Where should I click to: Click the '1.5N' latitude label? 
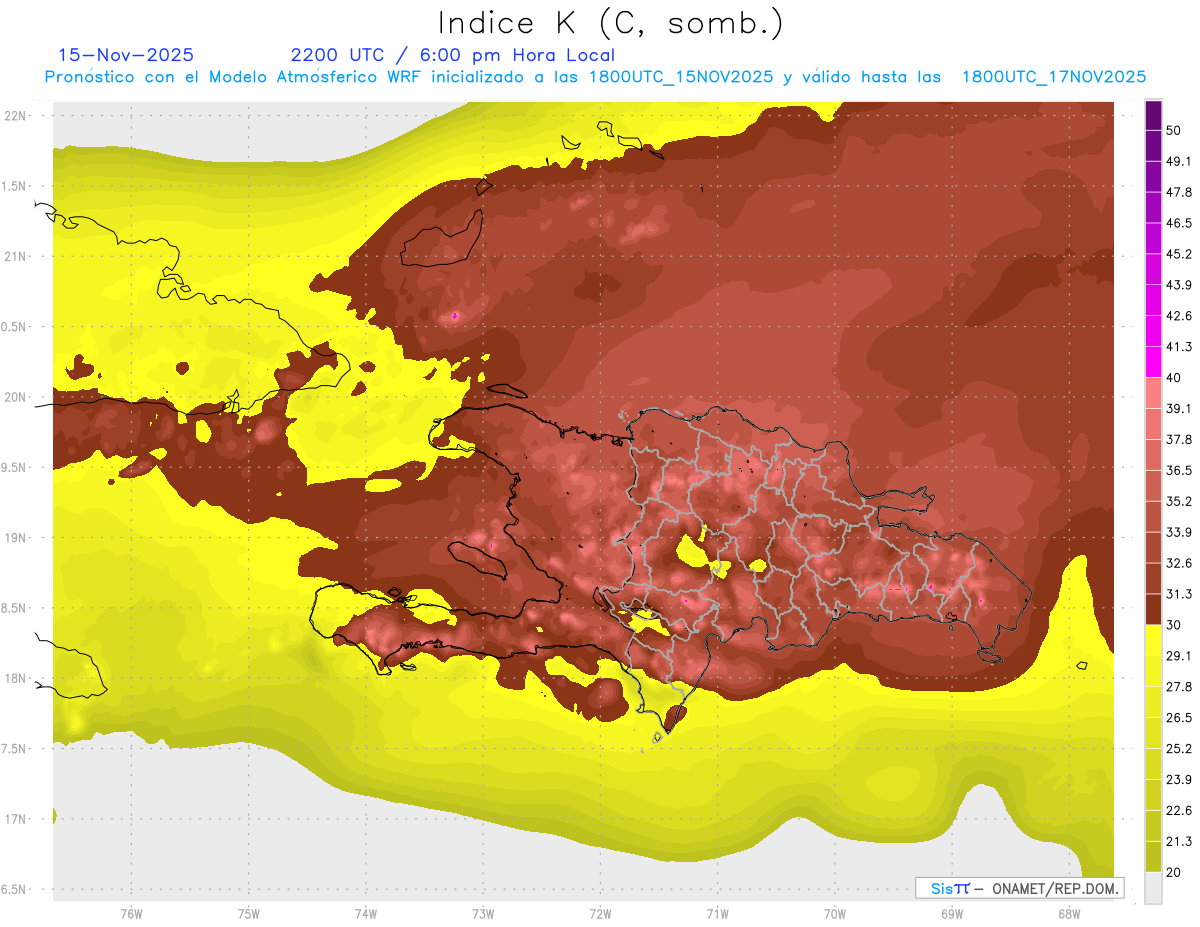tap(15, 186)
